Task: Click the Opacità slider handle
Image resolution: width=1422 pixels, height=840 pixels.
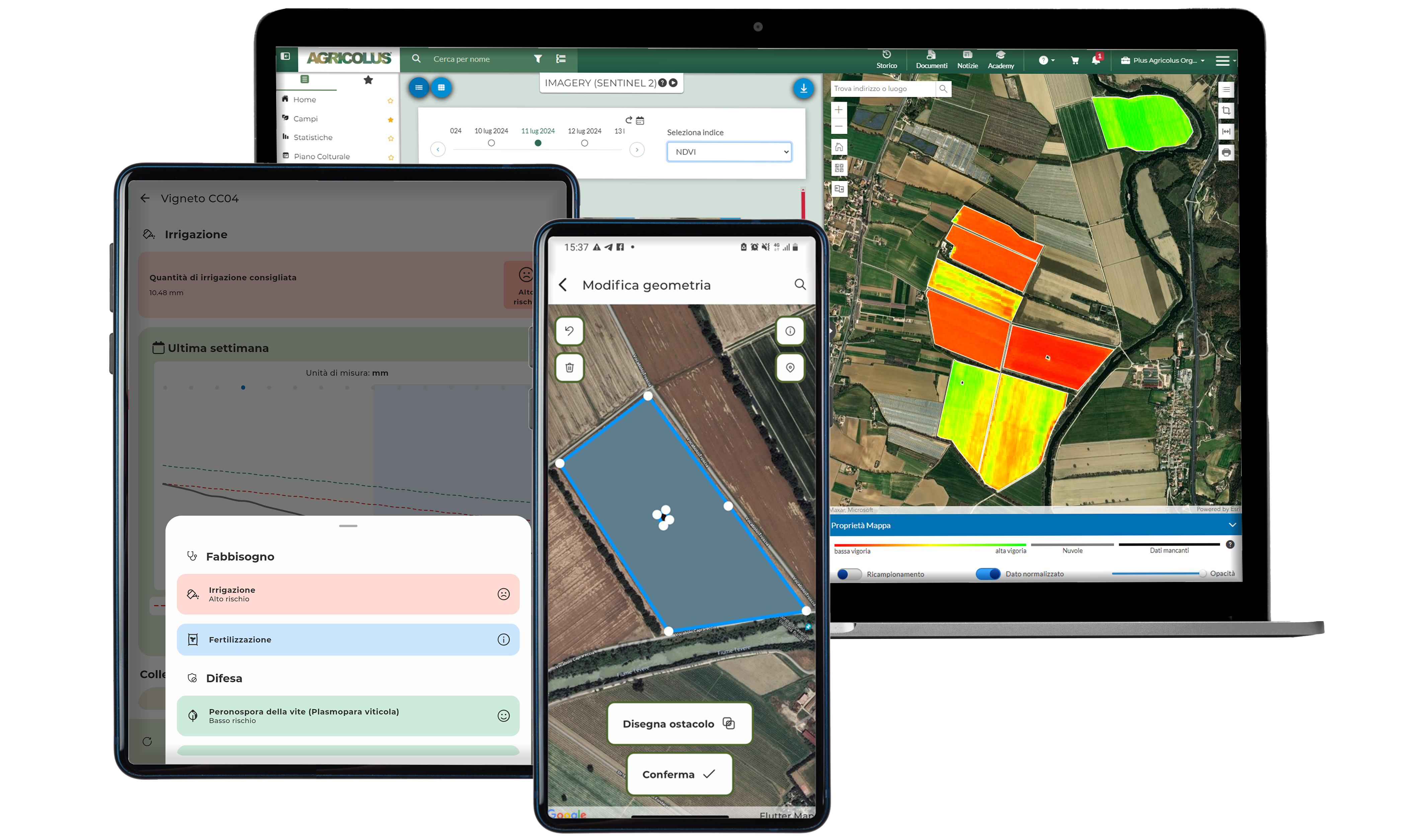Action: [x=1202, y=573]
